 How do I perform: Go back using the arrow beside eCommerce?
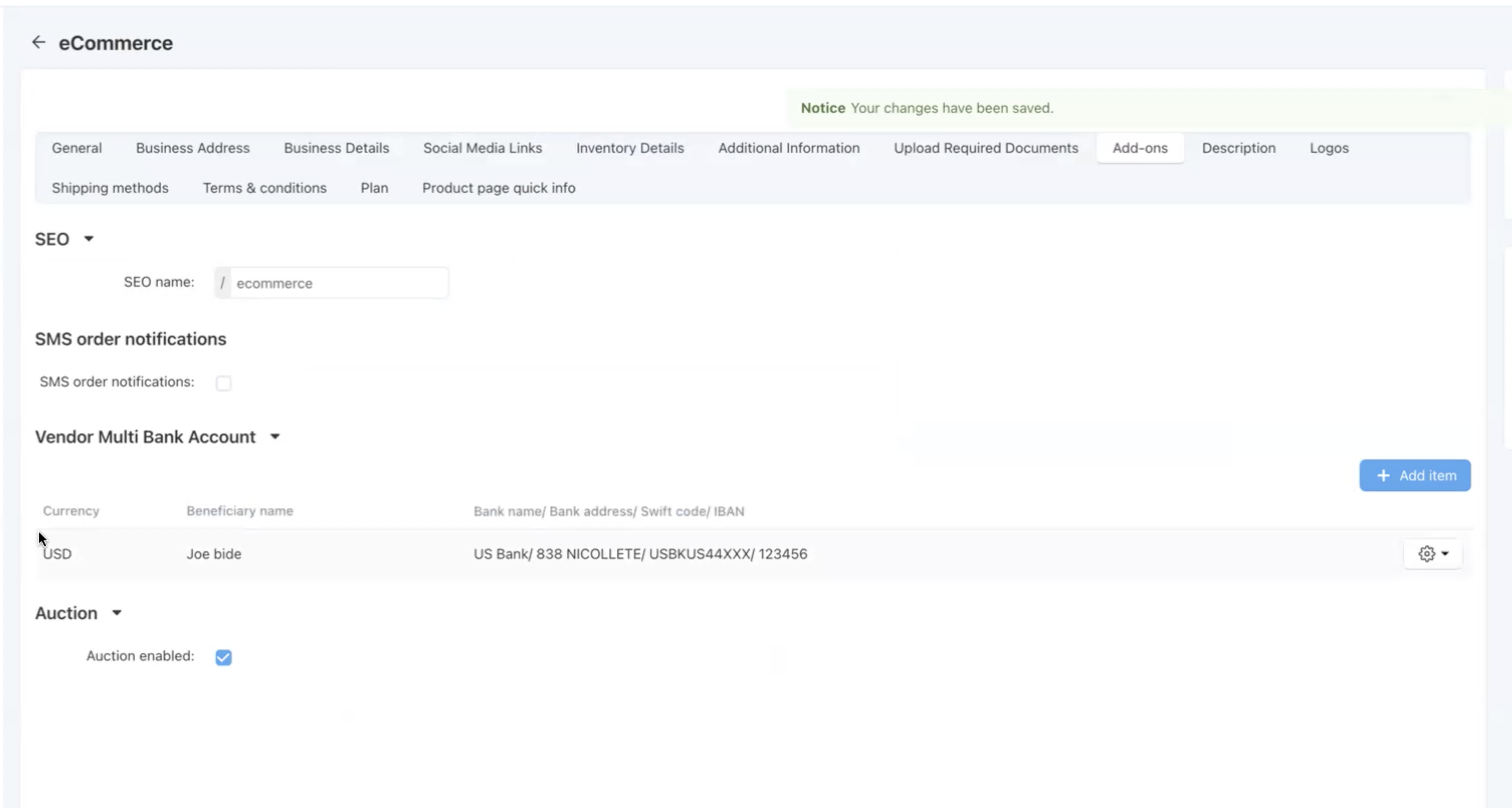[39, 42]
